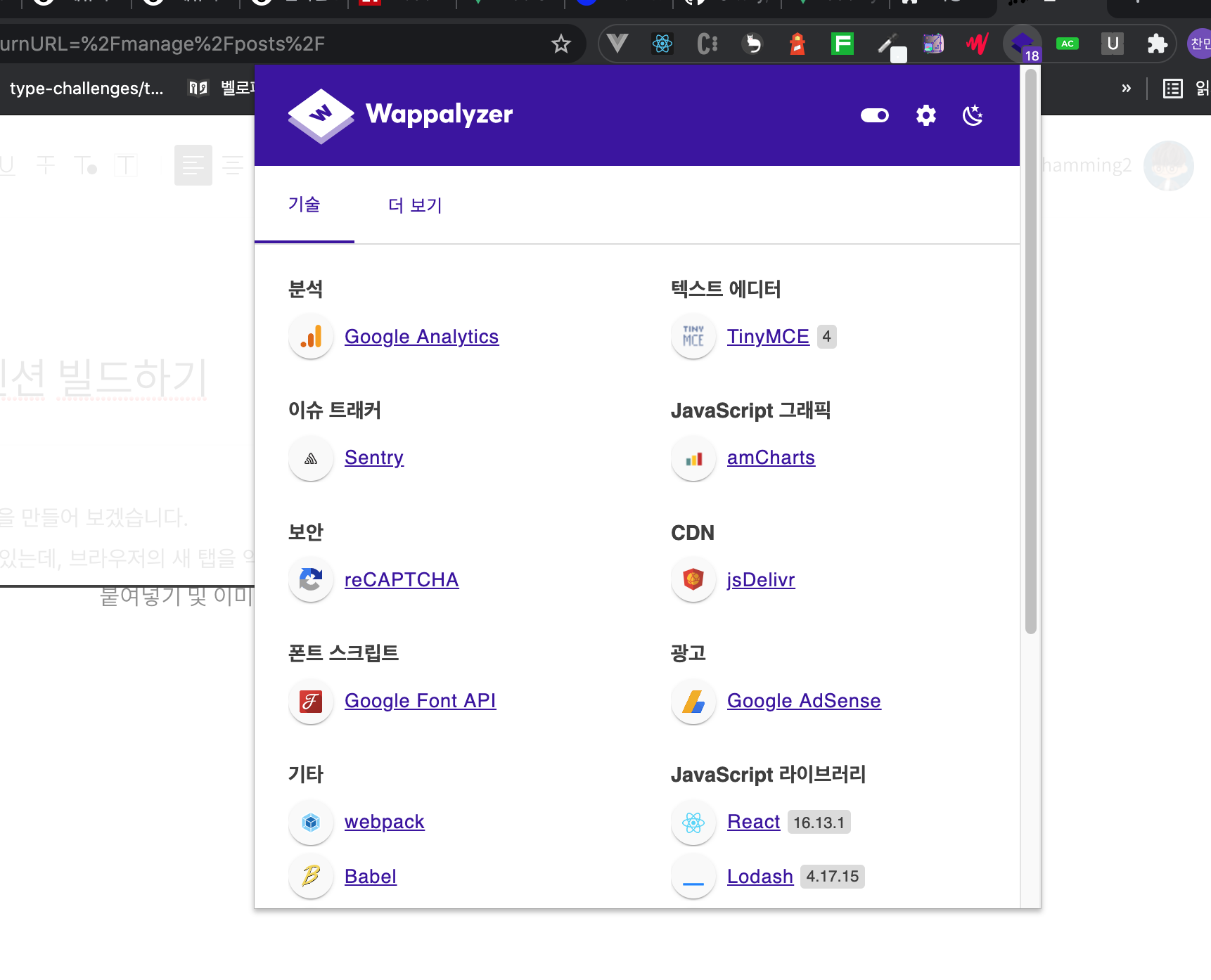Open the Google AdSense link
The image size is (1211, 980).
click(x=804, y=701)
